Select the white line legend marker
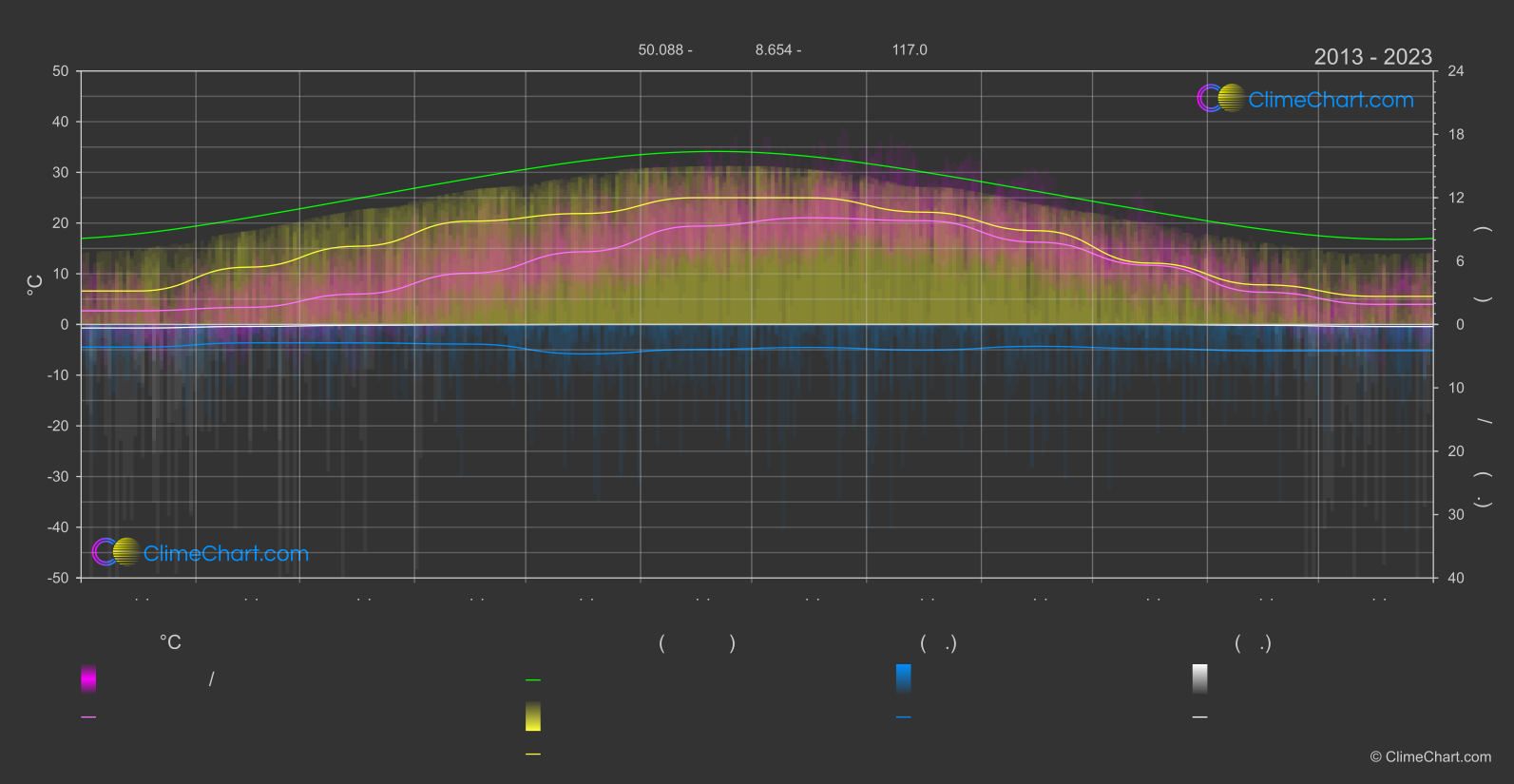This screenshot has width=1514, height=784. pyautogui.click(x=1200, y=717)
